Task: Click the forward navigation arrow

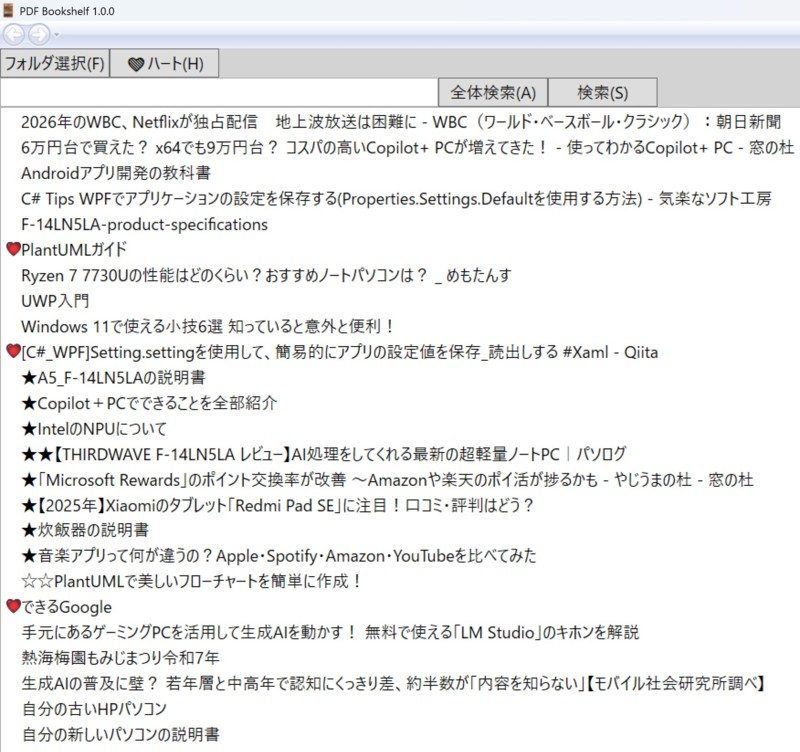Action: pyautogui.click(x=38, y=33)
